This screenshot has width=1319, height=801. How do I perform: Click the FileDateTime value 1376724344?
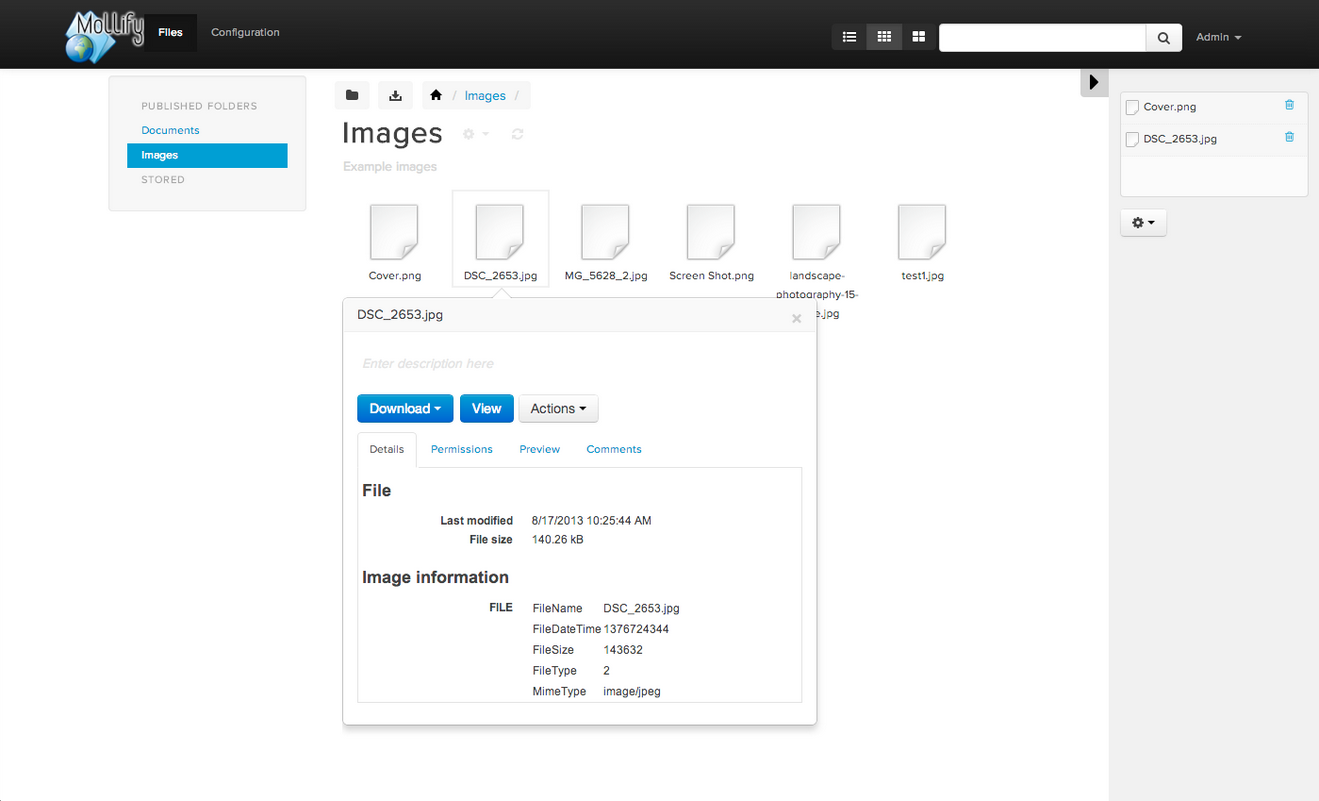pyautogui.click(x=636, y=629)
